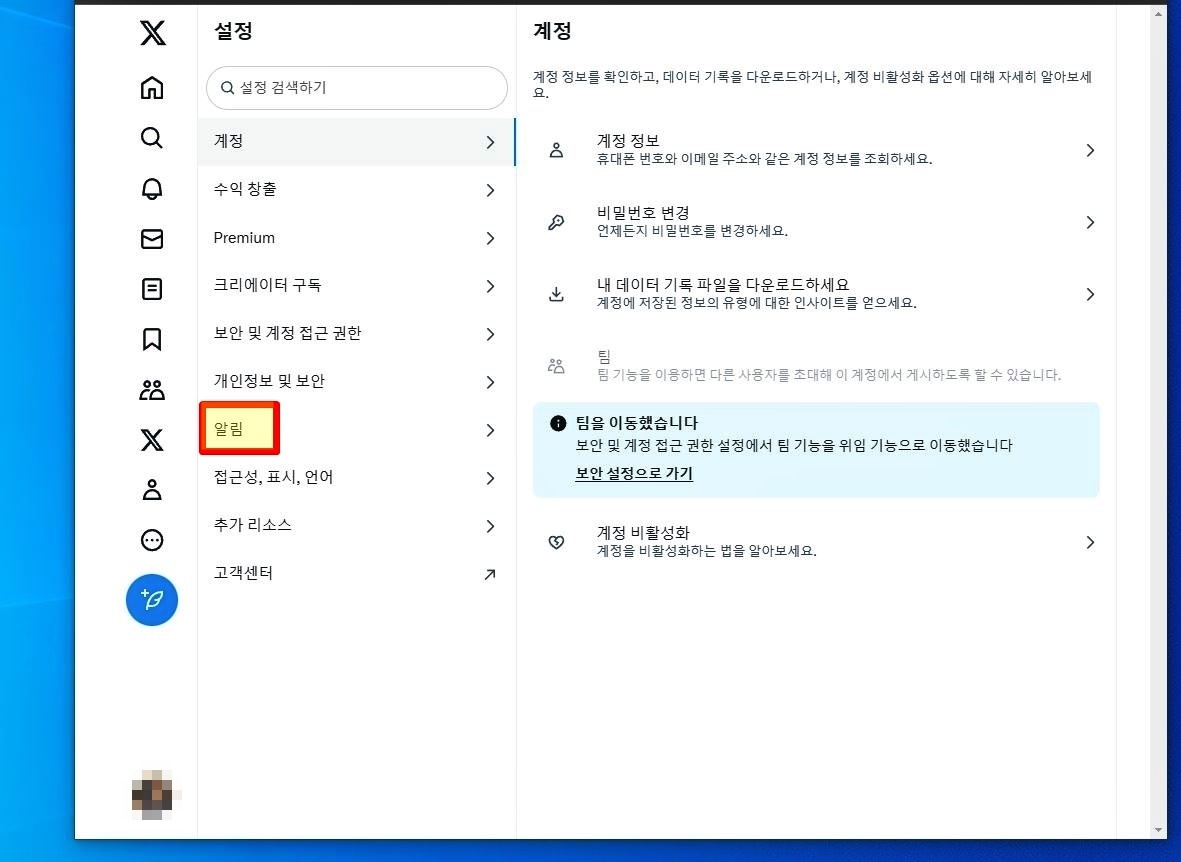Select Premium settings category

pyautogui.click(x=356, y=238)
